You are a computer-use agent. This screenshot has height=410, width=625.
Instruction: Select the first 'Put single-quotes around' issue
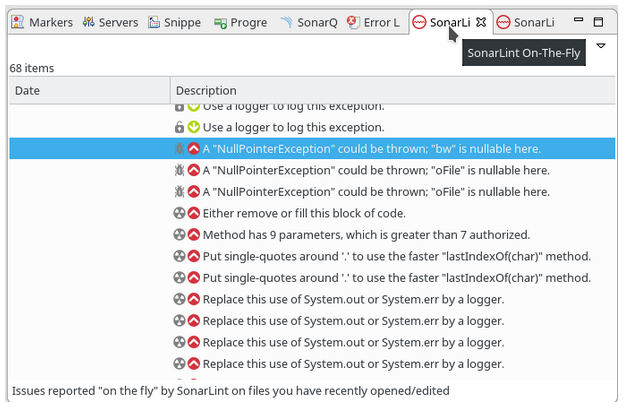[312, 257]
